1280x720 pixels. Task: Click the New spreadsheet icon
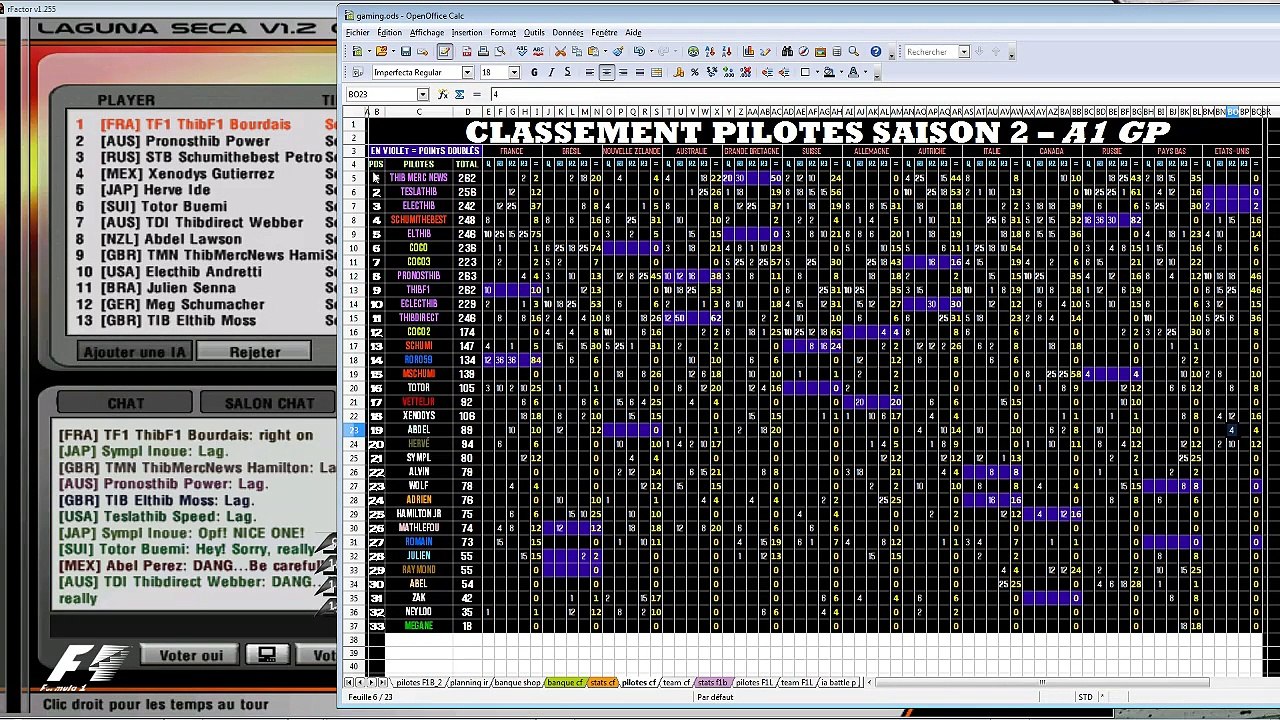[357, 51]
